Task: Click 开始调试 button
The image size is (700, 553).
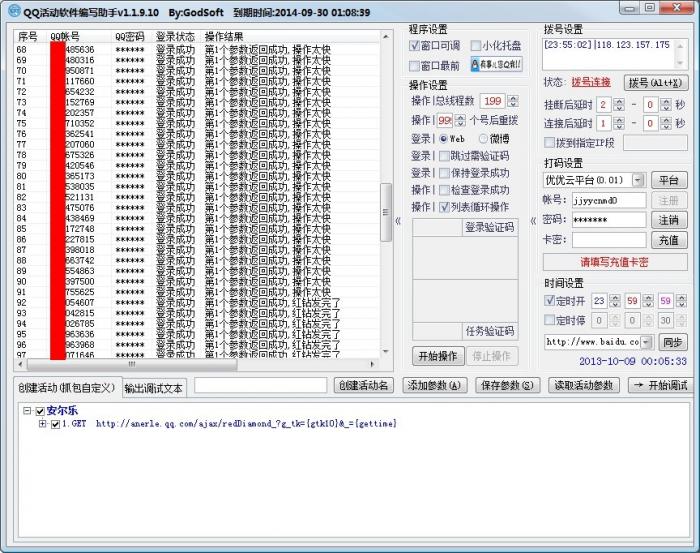Action: pyautogui.click(x=661, y=385)
